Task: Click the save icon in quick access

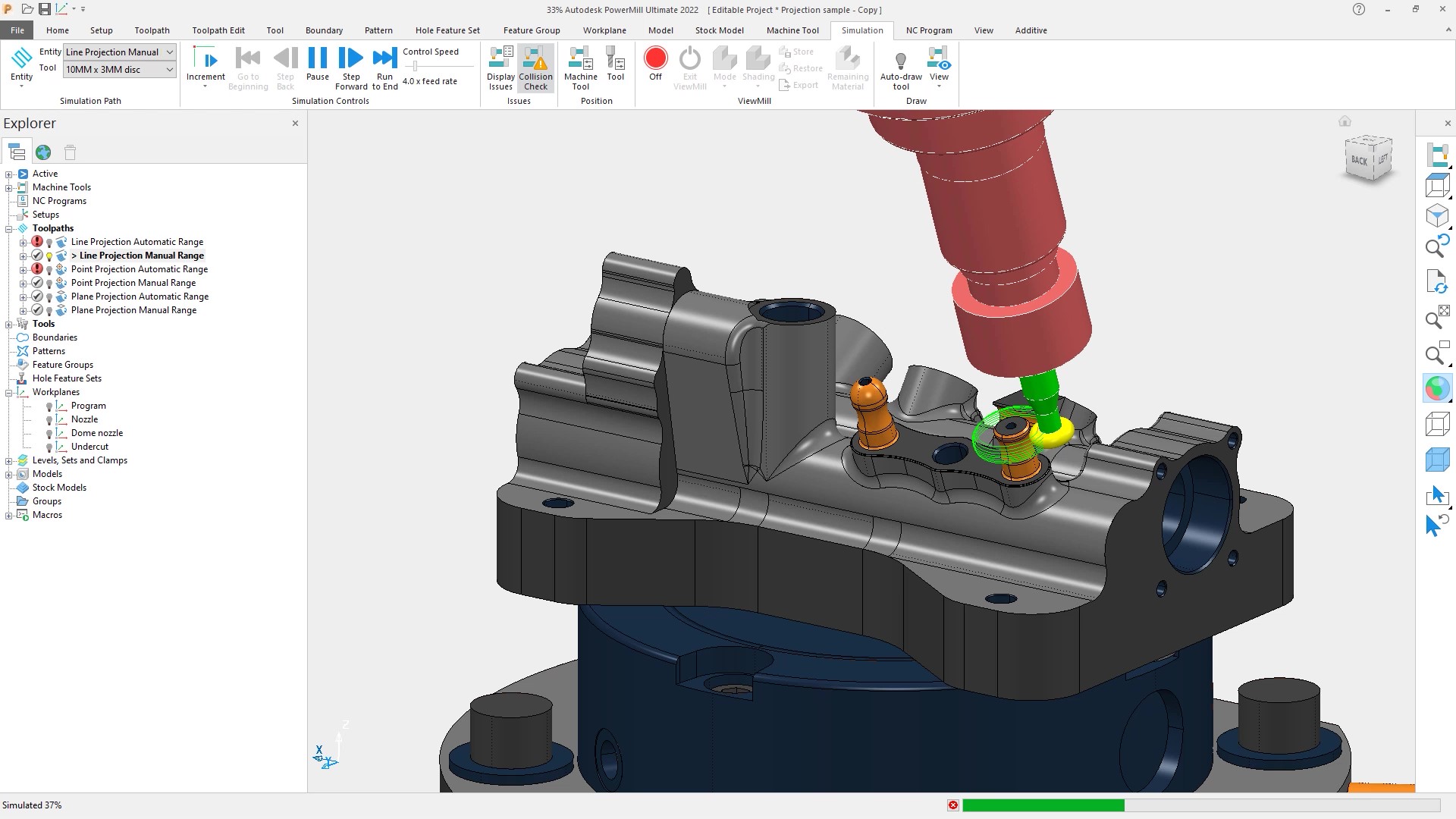Action: pyautogui.click(x=45, y=10)
